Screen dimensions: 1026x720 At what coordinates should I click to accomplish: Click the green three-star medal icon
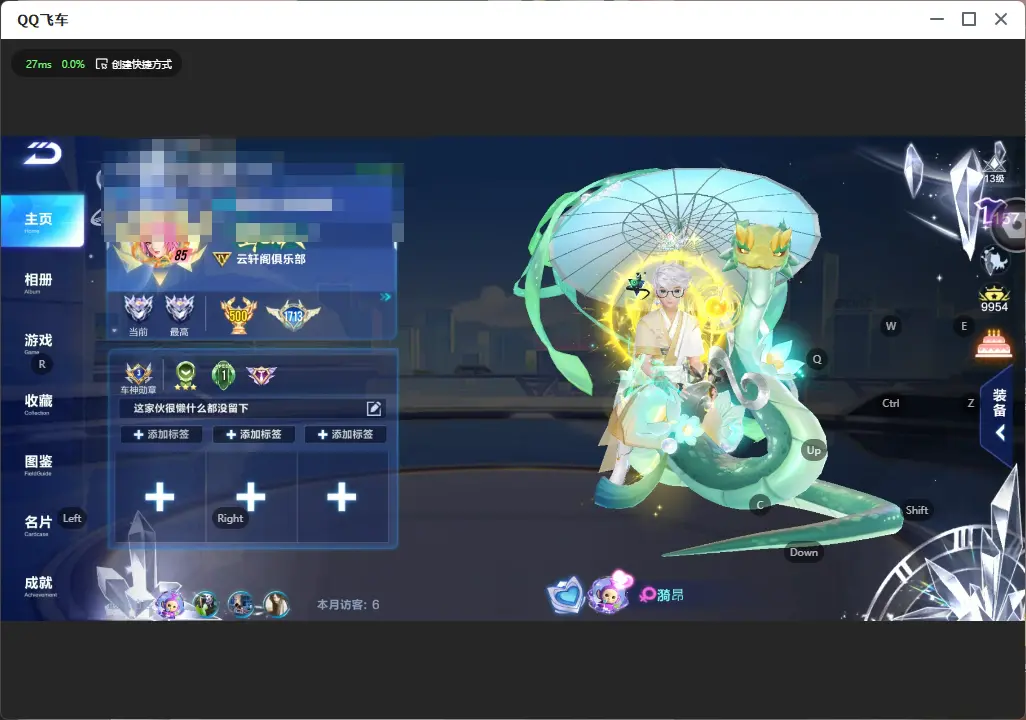[186, 376]
